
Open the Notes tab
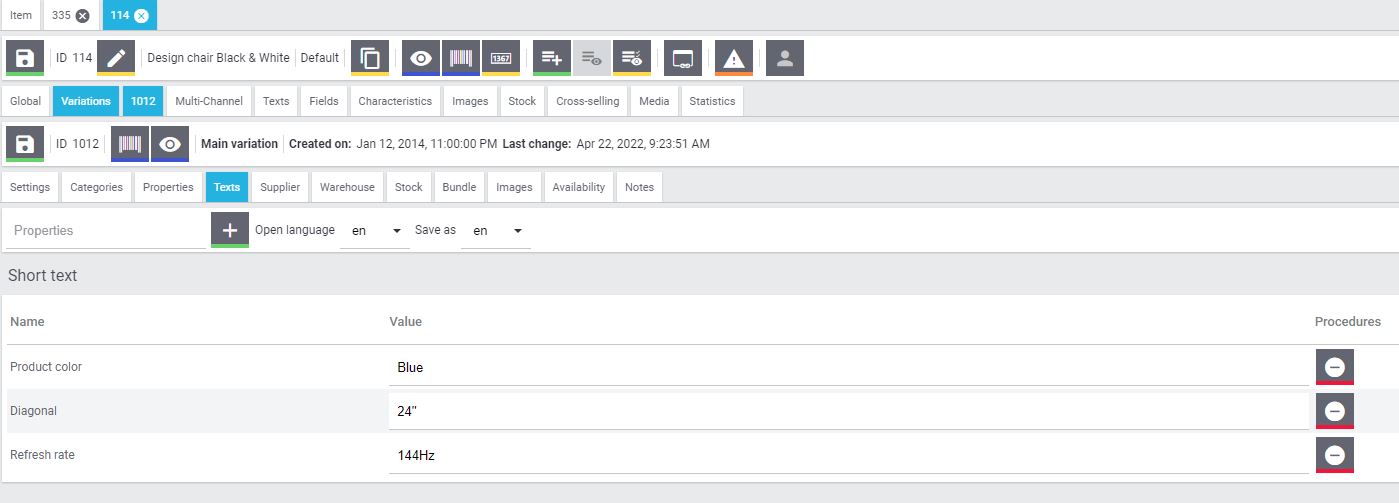pos(639,187)
